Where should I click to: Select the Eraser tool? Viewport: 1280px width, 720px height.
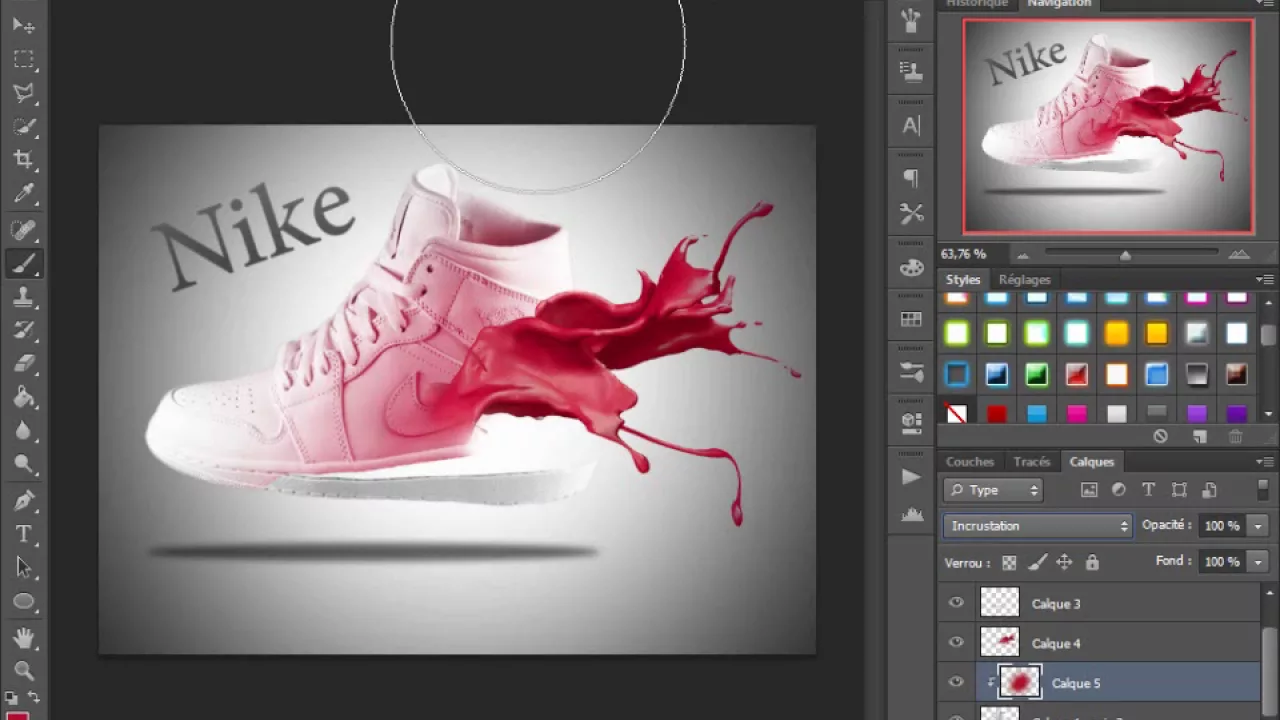tap(24, 364)
